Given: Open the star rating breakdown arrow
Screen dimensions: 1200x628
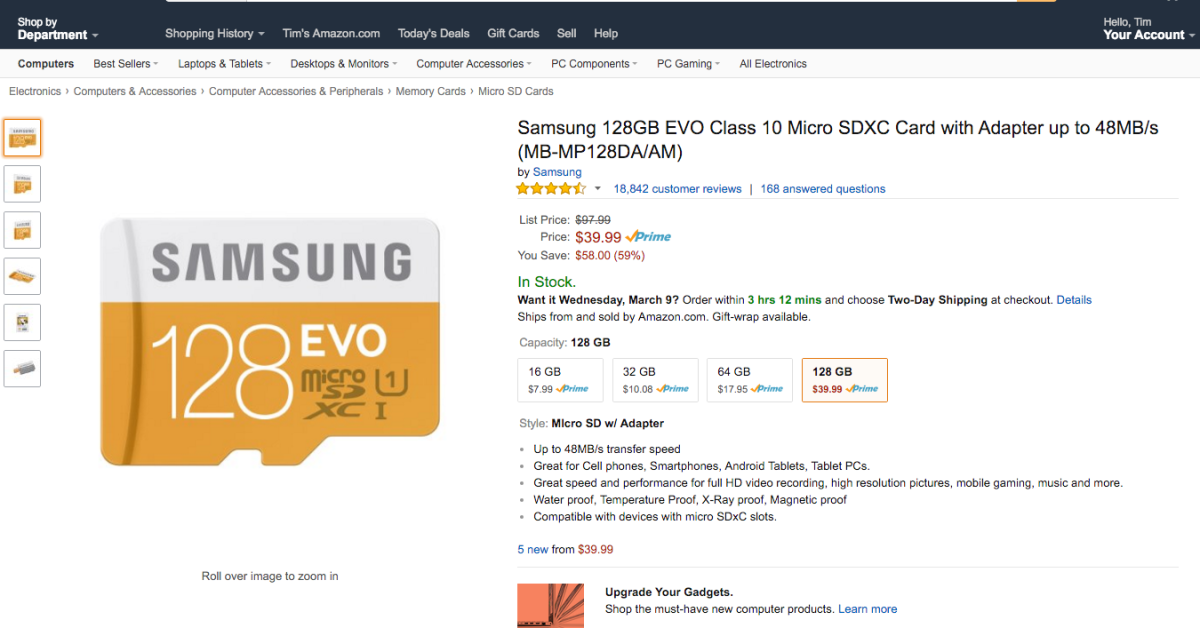Looking at the screenshot, I should coord(598,188).
